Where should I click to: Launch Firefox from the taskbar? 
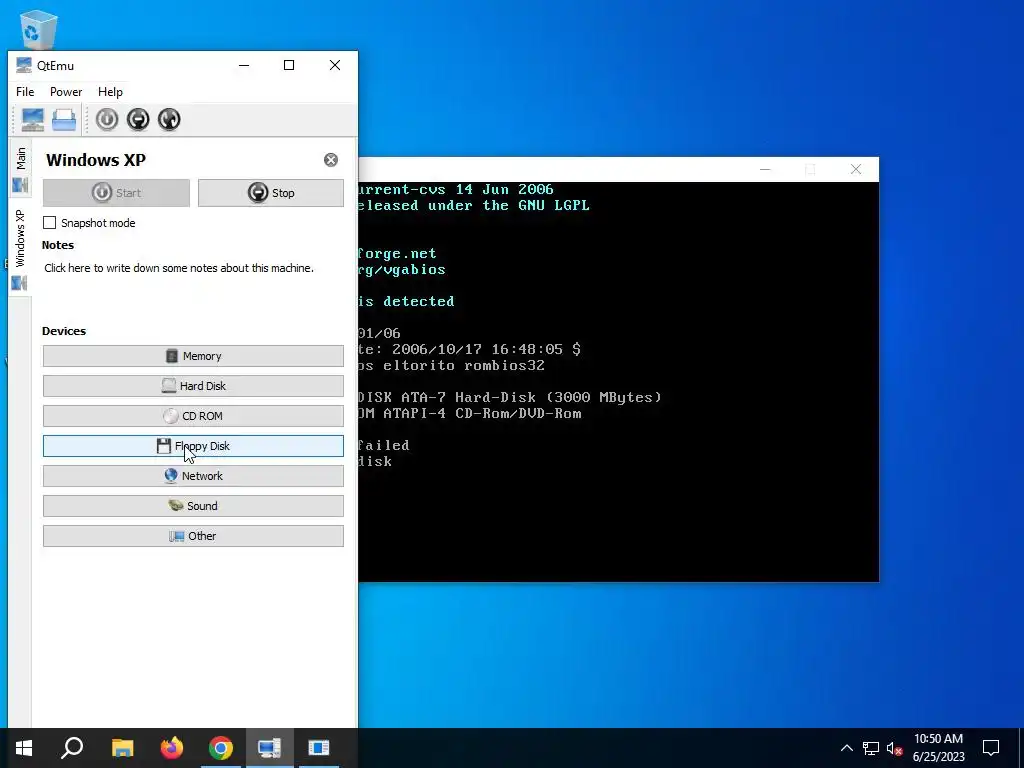tap(172, 748)
